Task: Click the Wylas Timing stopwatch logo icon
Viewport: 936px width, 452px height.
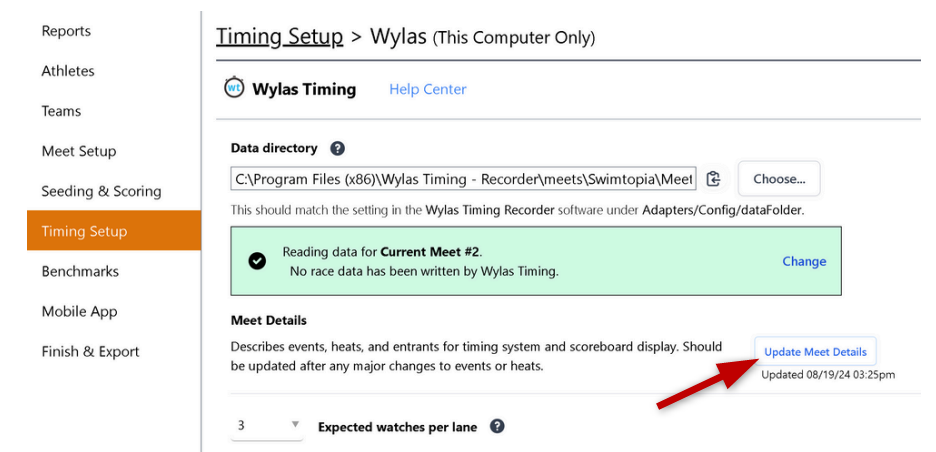Action: click(x=234, y=88)
